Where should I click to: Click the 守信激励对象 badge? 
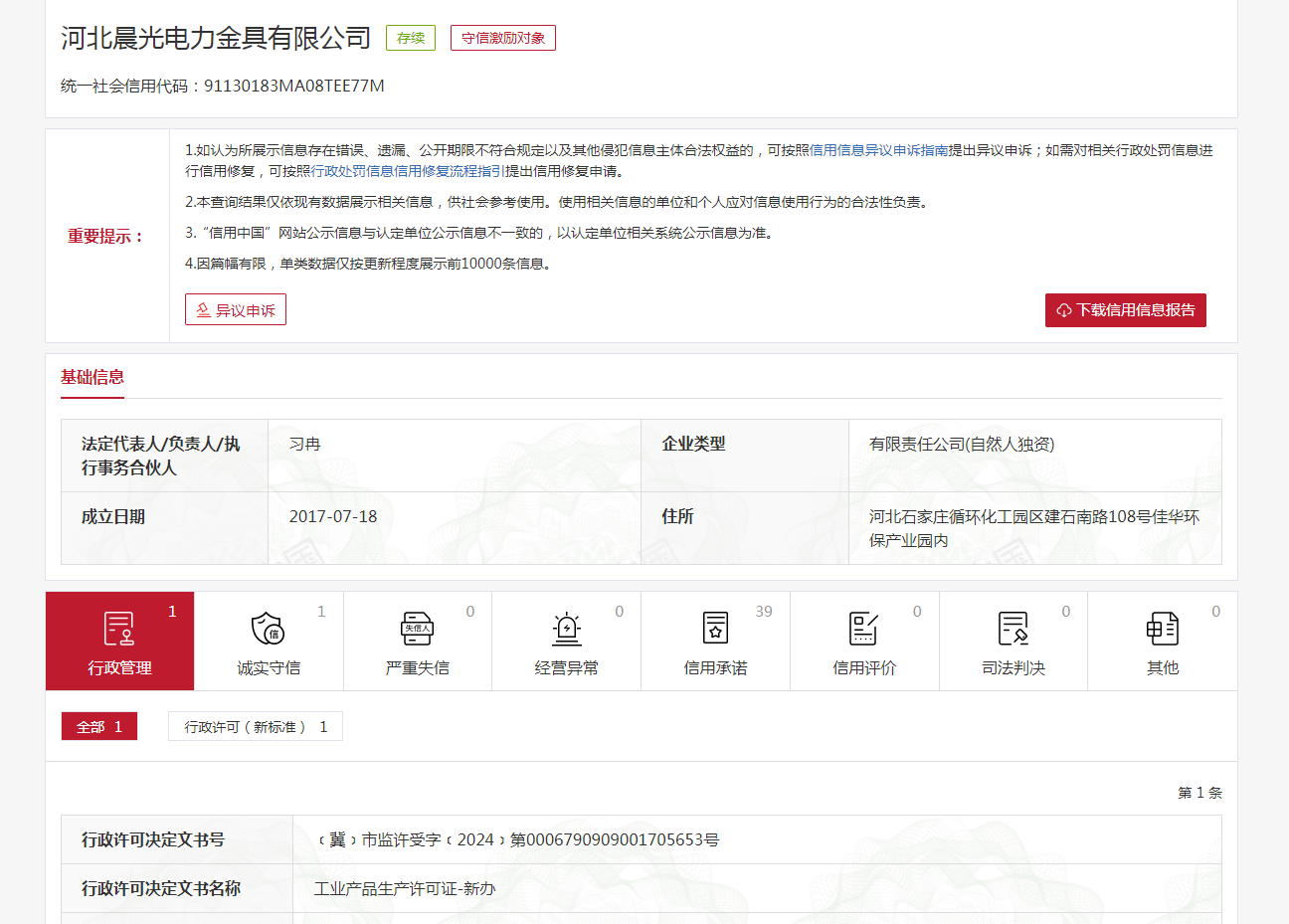[x=503, y=38]
